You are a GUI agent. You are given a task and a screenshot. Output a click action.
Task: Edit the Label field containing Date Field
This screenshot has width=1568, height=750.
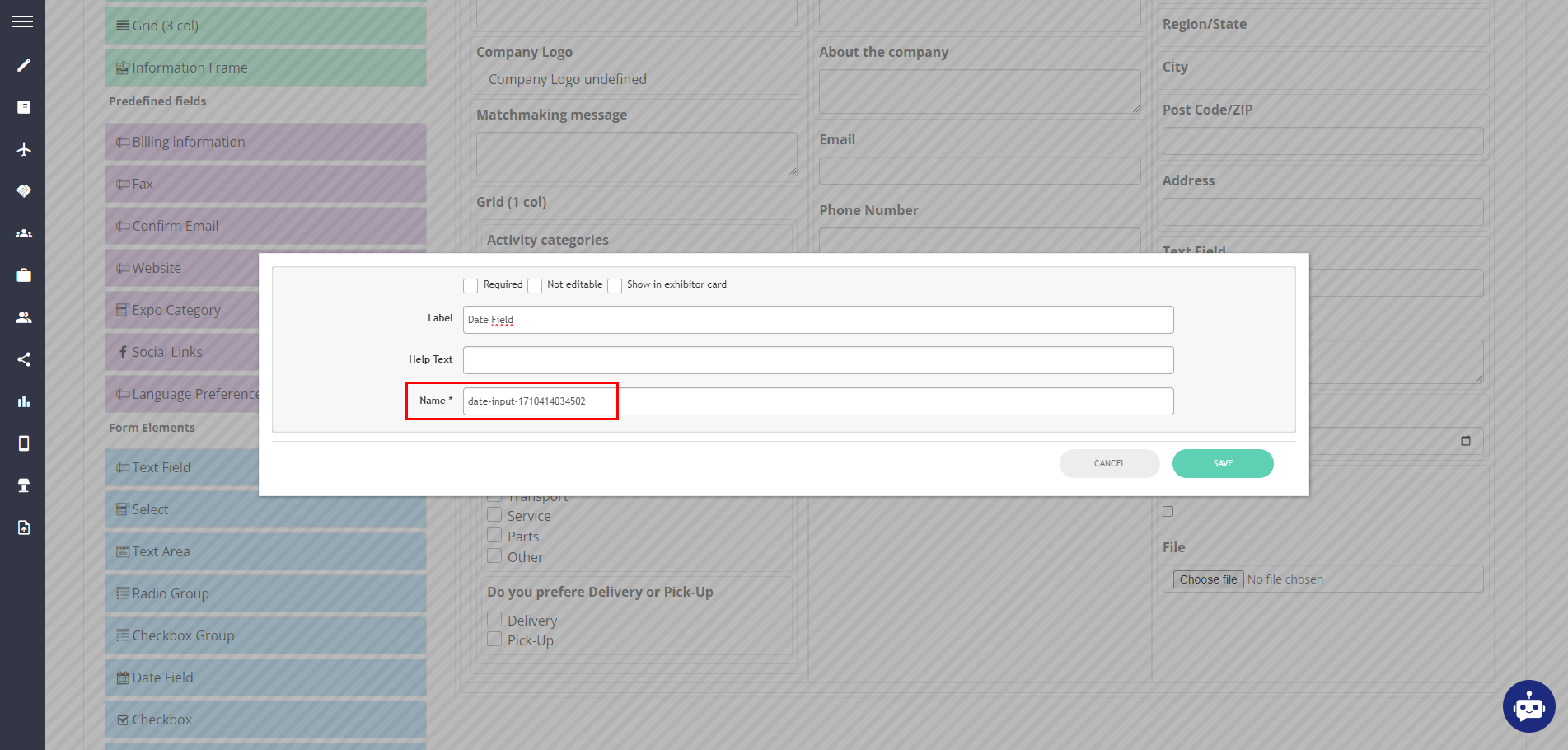pyautogui.click(x=817, y=320)
